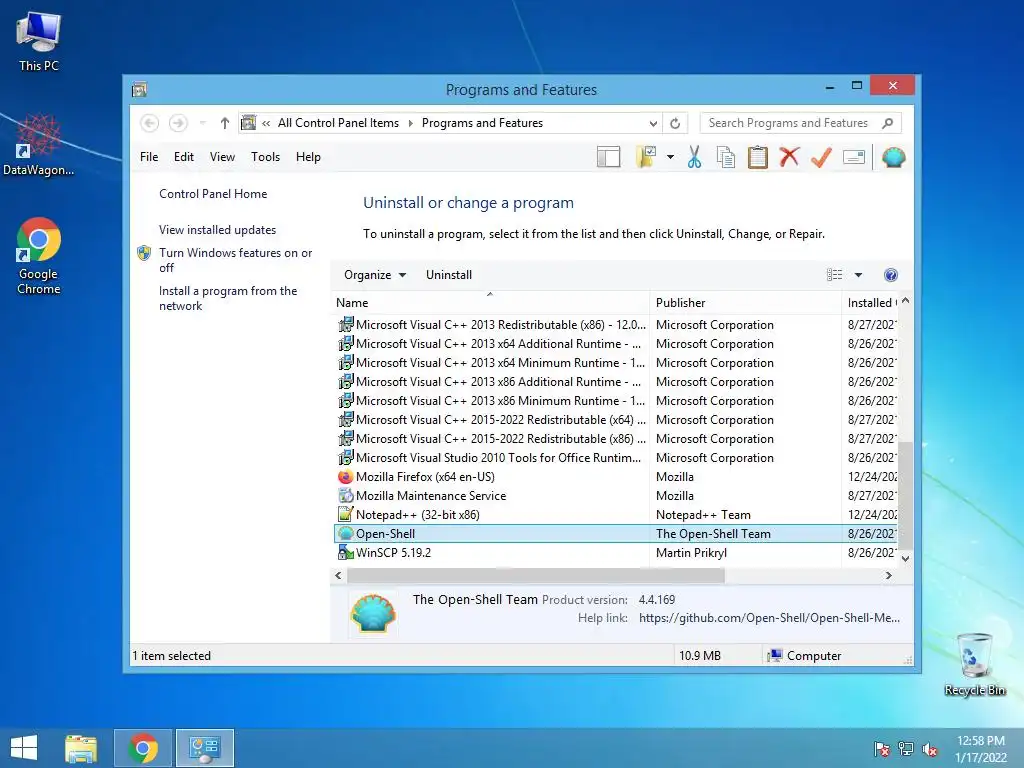
Task: Click the Back navigation arrow
Action: point(150,123)
